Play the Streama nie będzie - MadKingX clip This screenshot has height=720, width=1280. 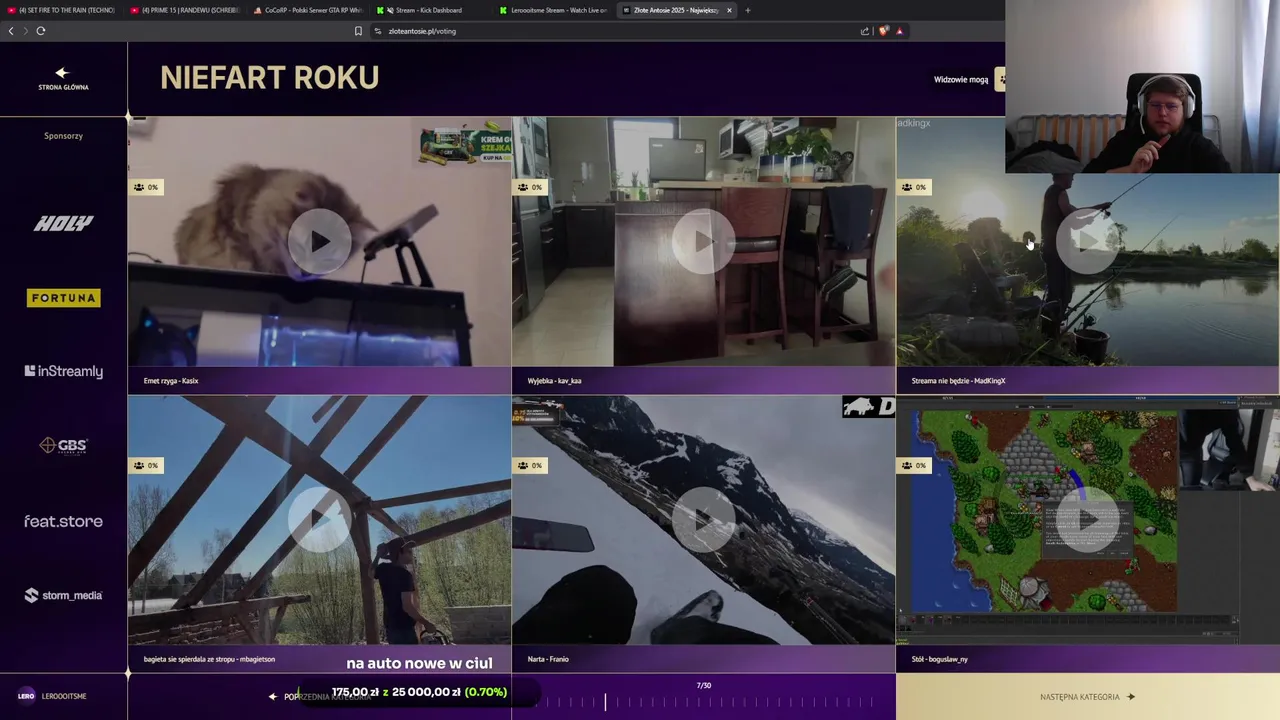point(1087,241)
